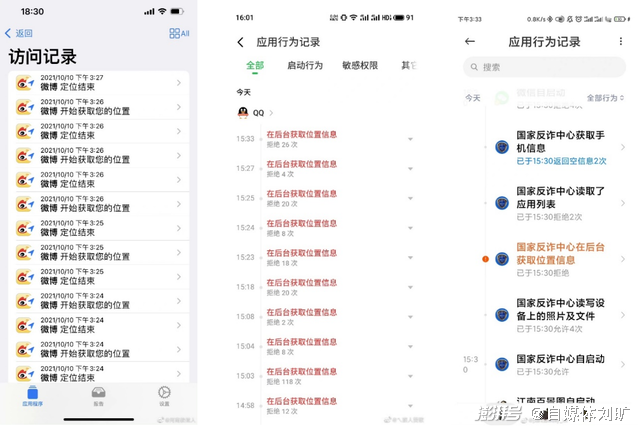
Task: Expand the QQ app chevron
Action: pyautogui.click(x=271, y=113)
